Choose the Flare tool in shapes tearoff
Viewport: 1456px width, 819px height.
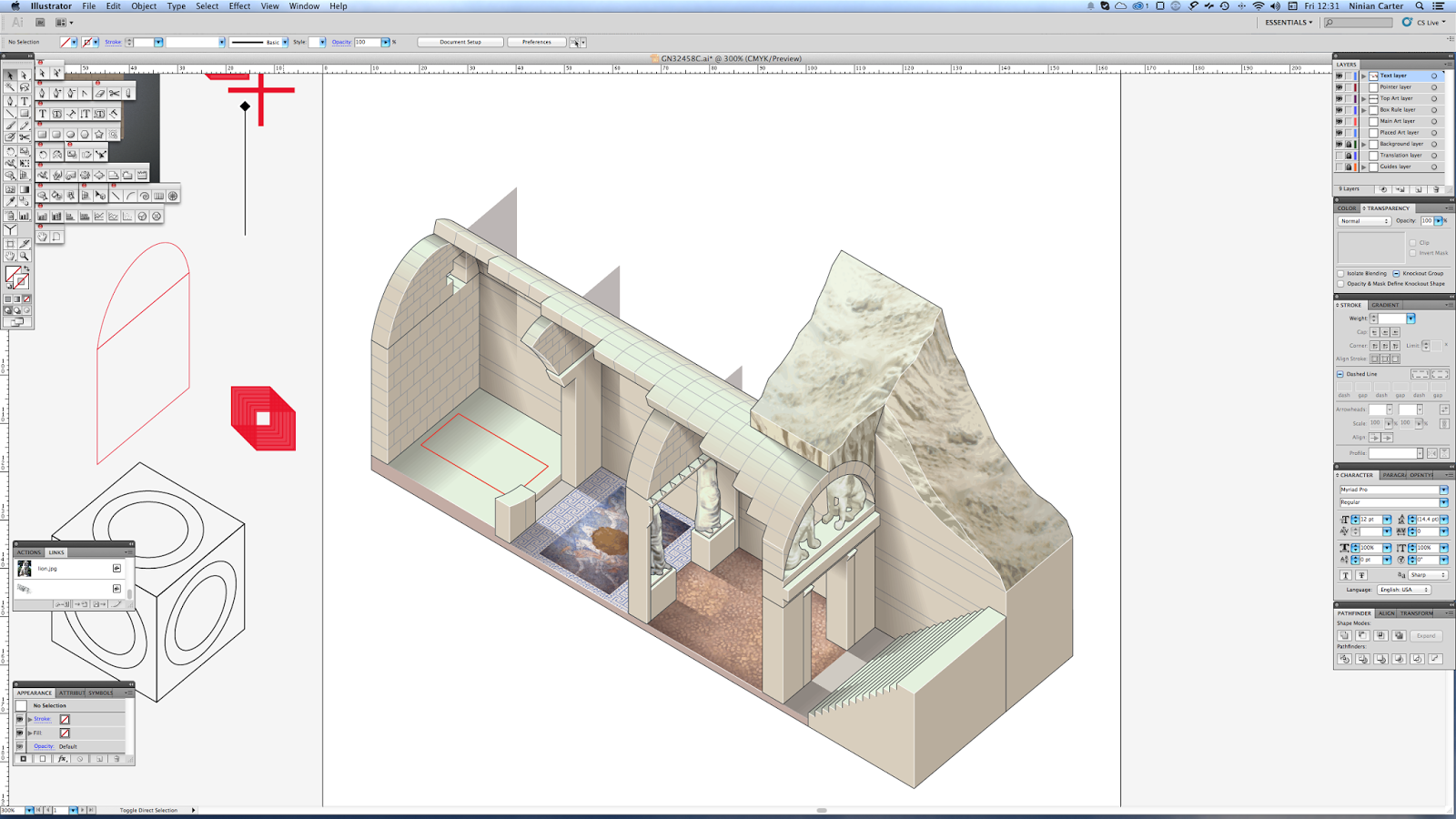point(113,135)
